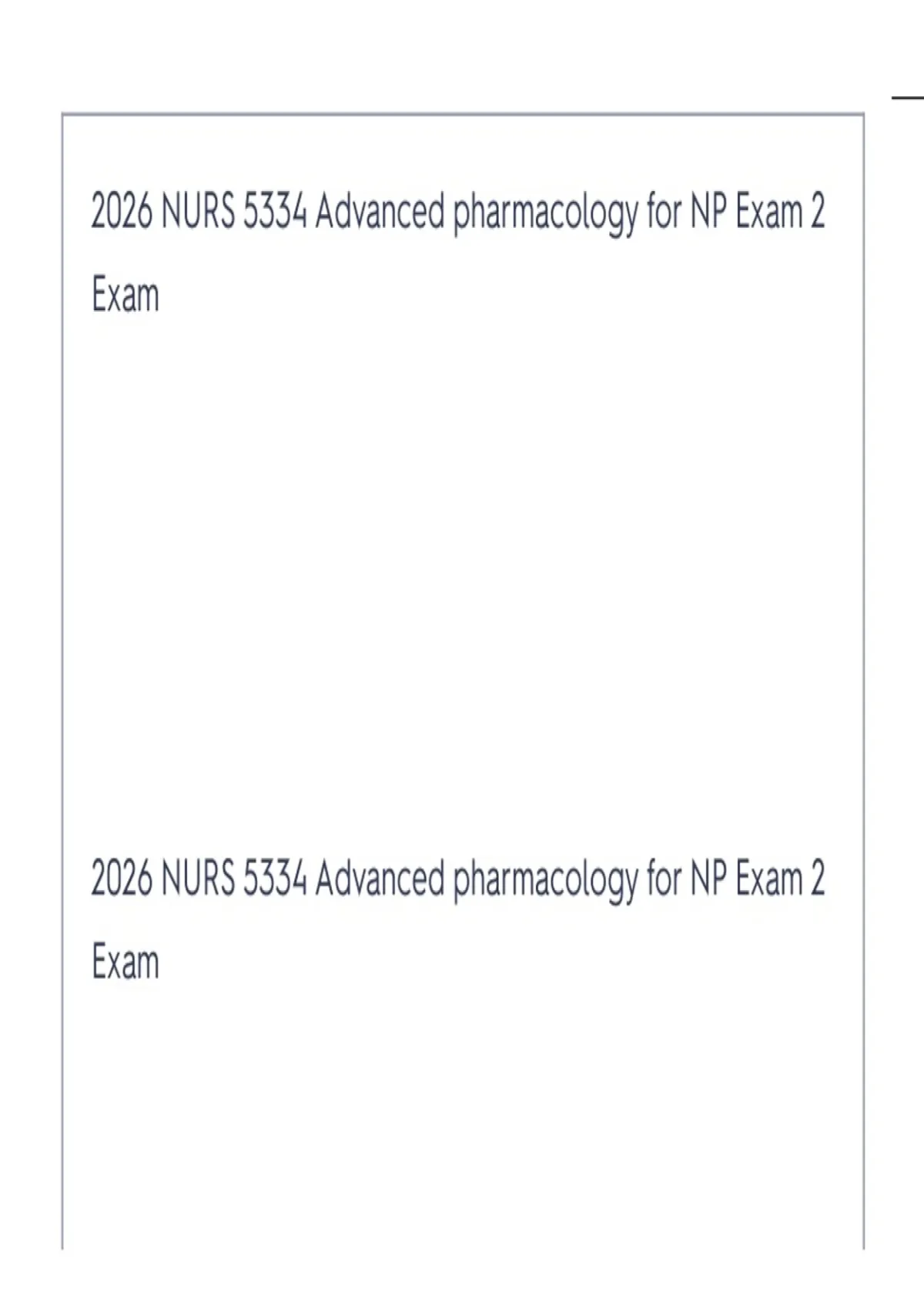Image resolution: width=924 pixels, height=1309 pixels.
Task: Click the standalone "Exam" under the lower title
Action: 126,962
